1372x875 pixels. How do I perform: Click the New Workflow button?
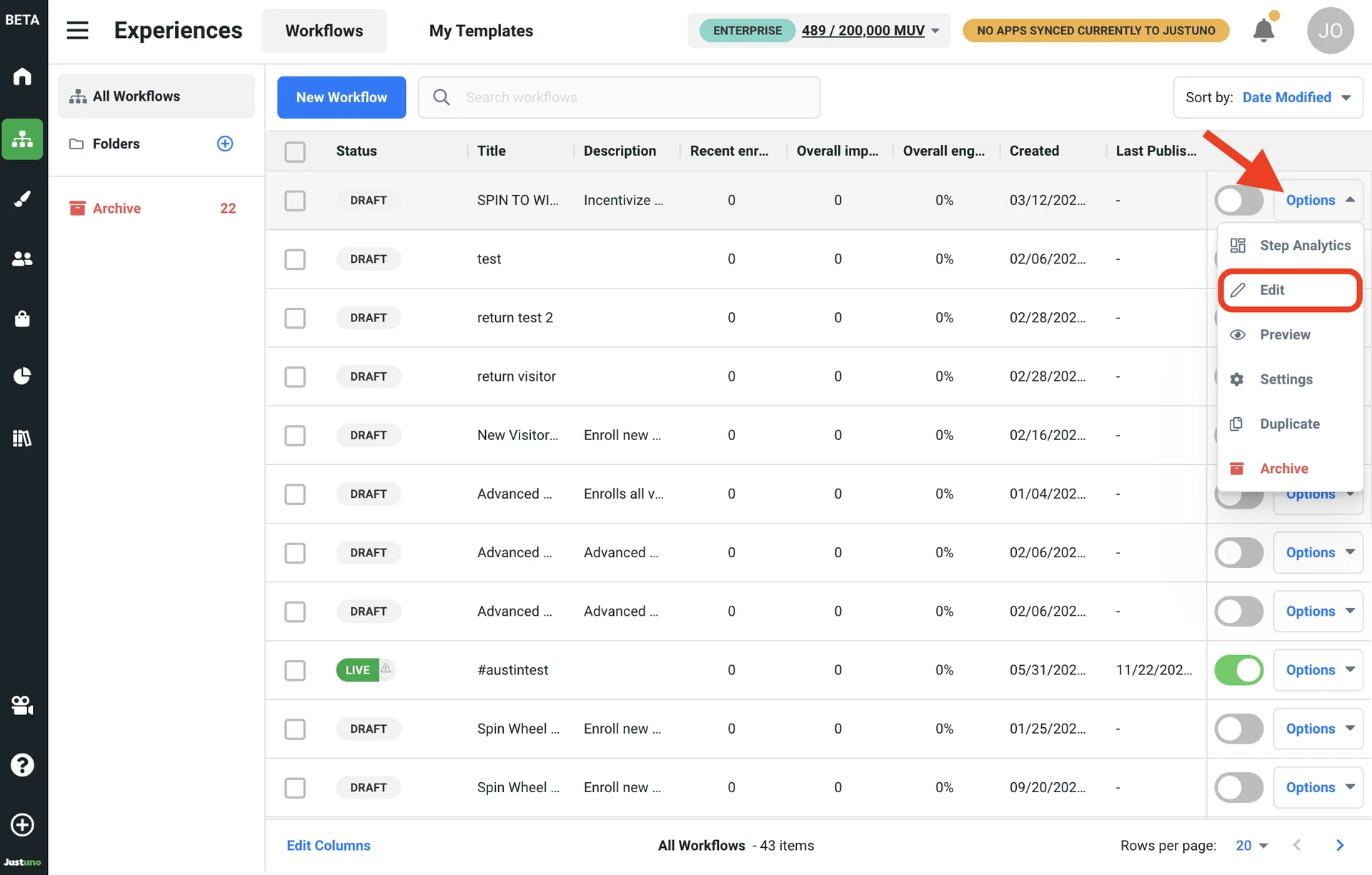342,97
